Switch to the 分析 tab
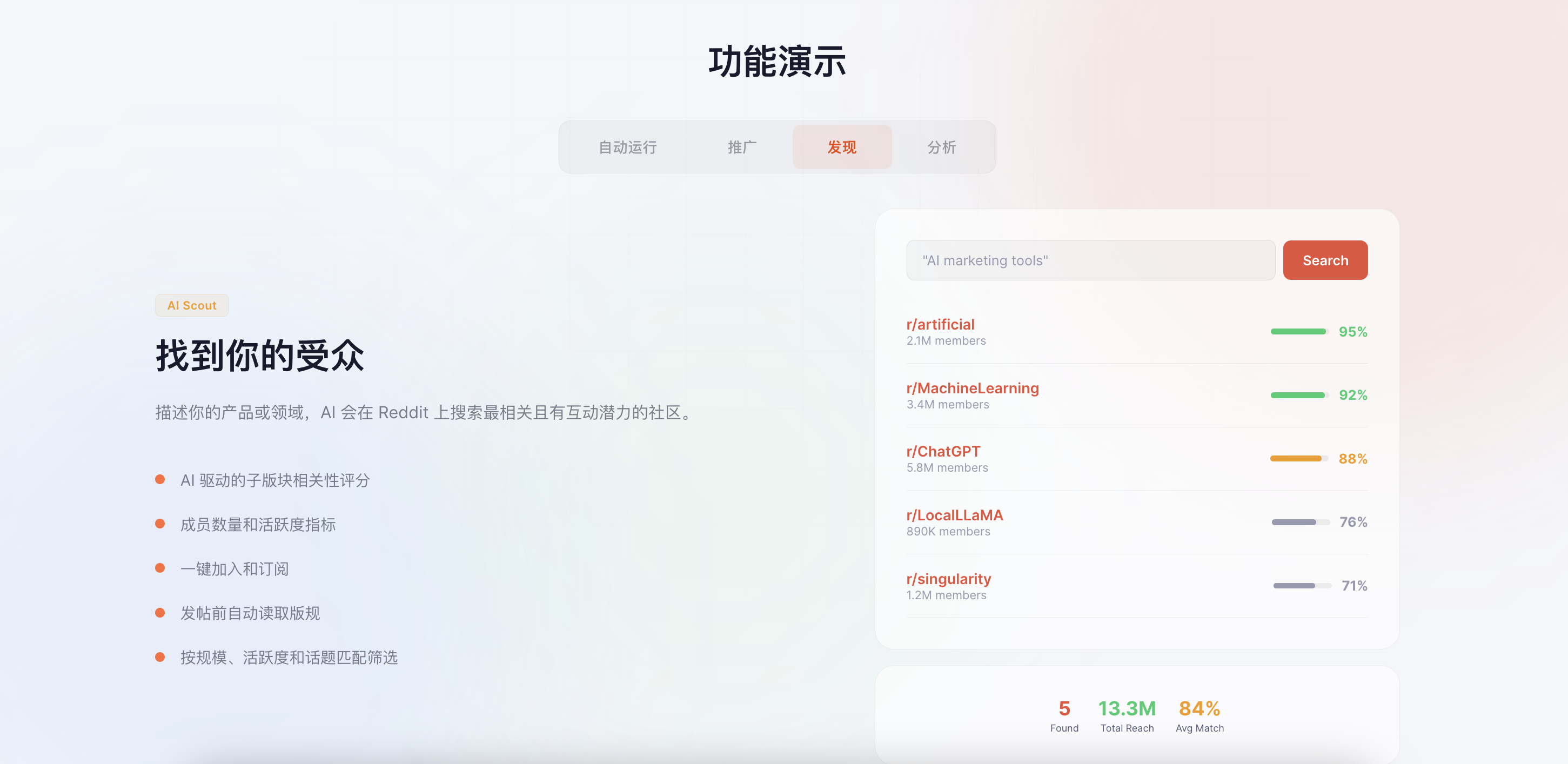Viewport: 1568px width, 764px height. [941, 147]
